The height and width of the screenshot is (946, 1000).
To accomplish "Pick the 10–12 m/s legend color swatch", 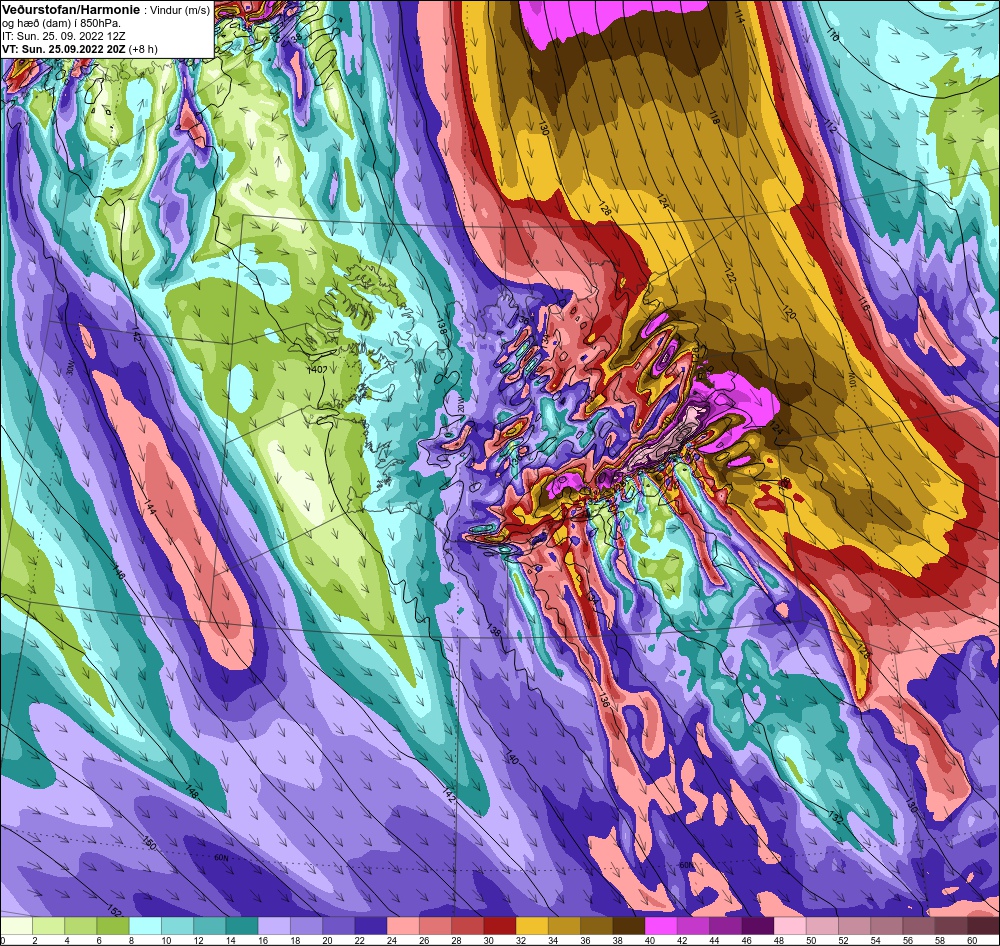I will pyautogui.click(x=177, y=926).
